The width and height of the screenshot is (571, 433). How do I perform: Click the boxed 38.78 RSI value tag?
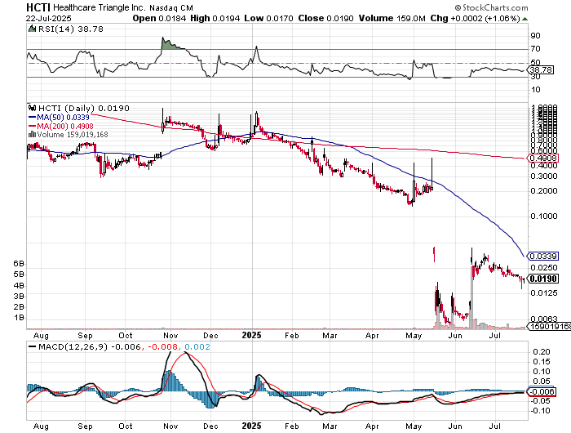tap(542, 70)
